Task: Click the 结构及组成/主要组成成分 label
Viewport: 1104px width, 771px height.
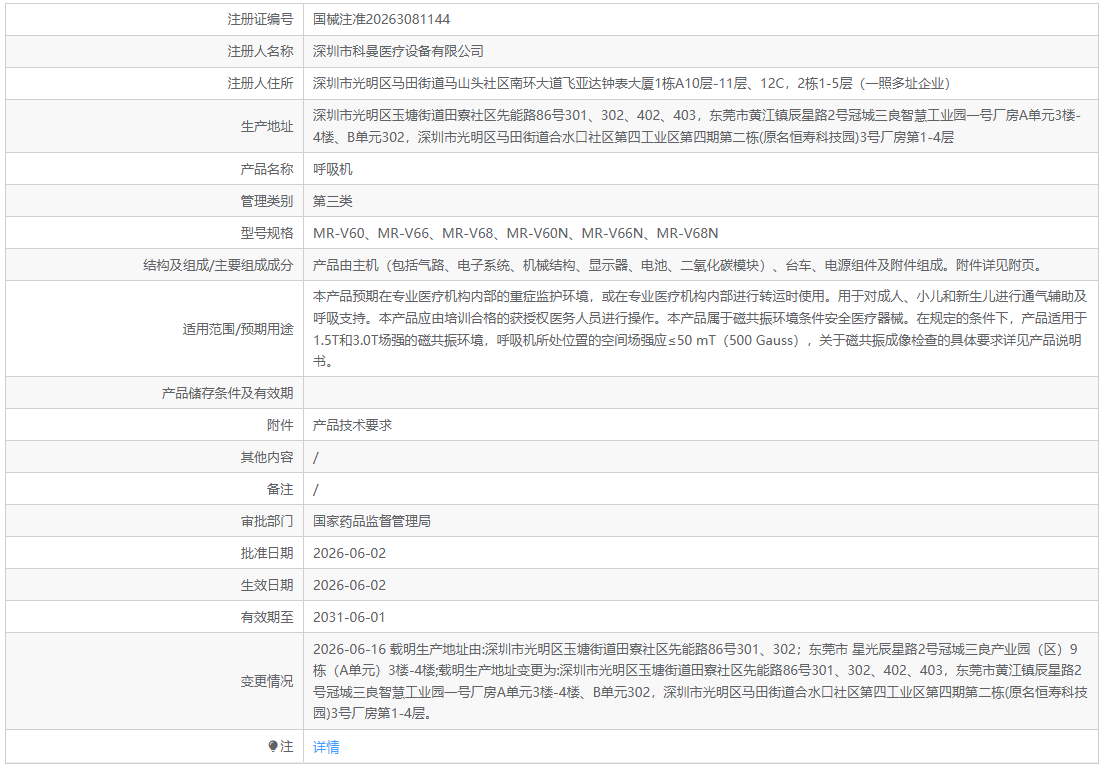Action: pyautogui.click(x=218, y=265)
